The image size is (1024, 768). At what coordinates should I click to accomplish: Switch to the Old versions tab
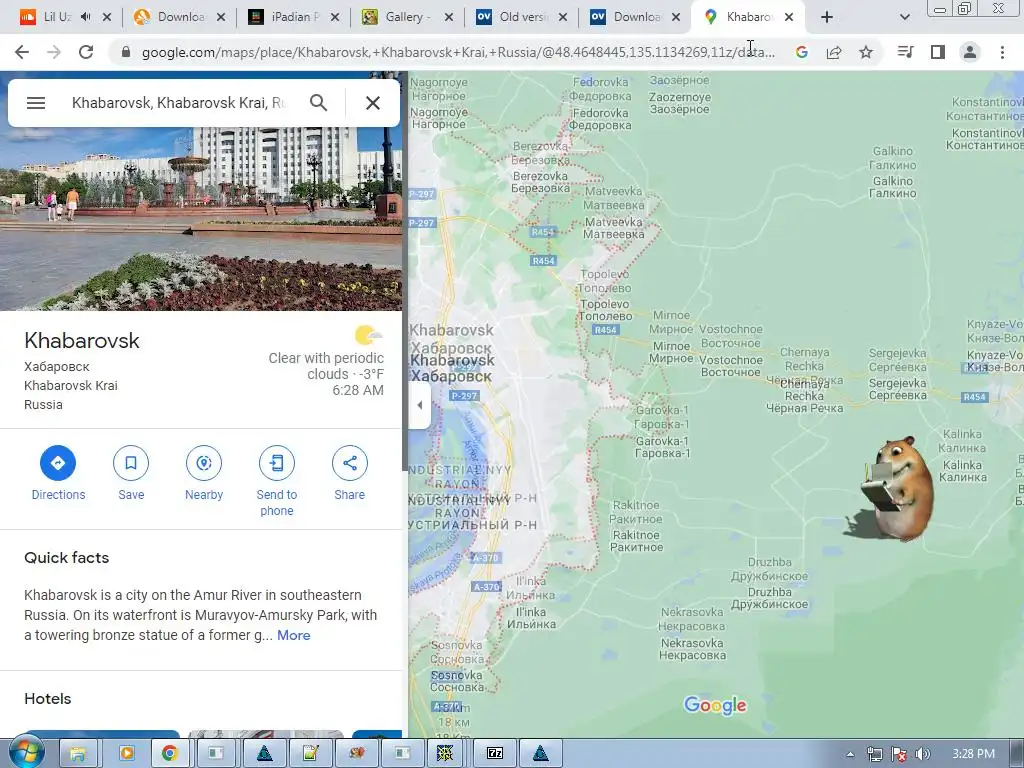(521, 17)
